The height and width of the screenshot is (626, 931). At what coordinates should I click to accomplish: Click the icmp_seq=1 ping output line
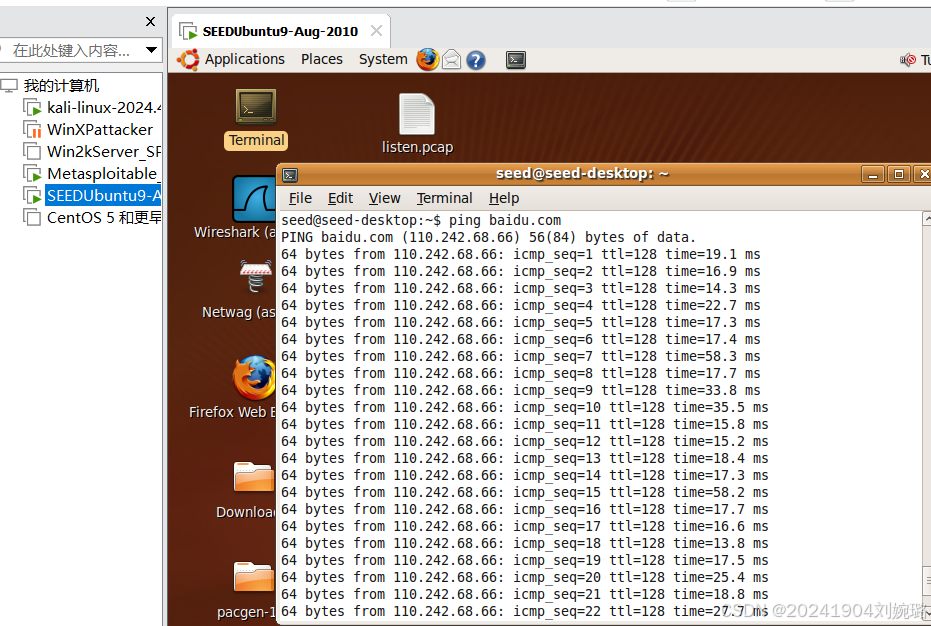coord(520,255)
